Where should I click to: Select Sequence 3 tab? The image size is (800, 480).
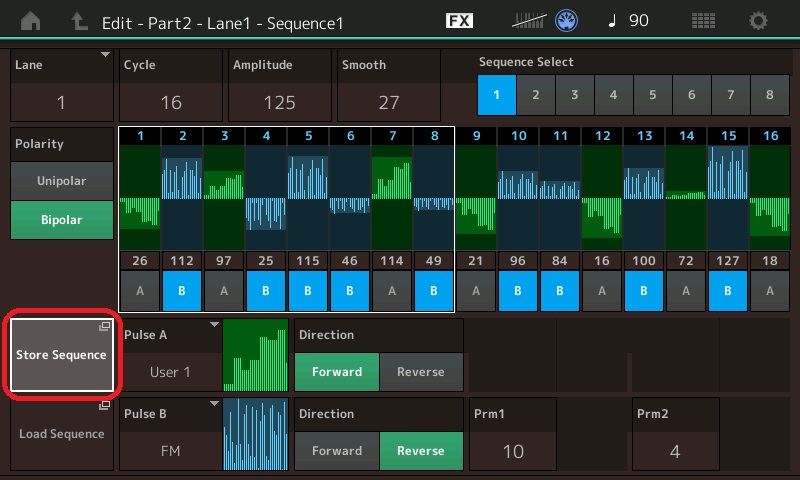(x=574, y=95)
